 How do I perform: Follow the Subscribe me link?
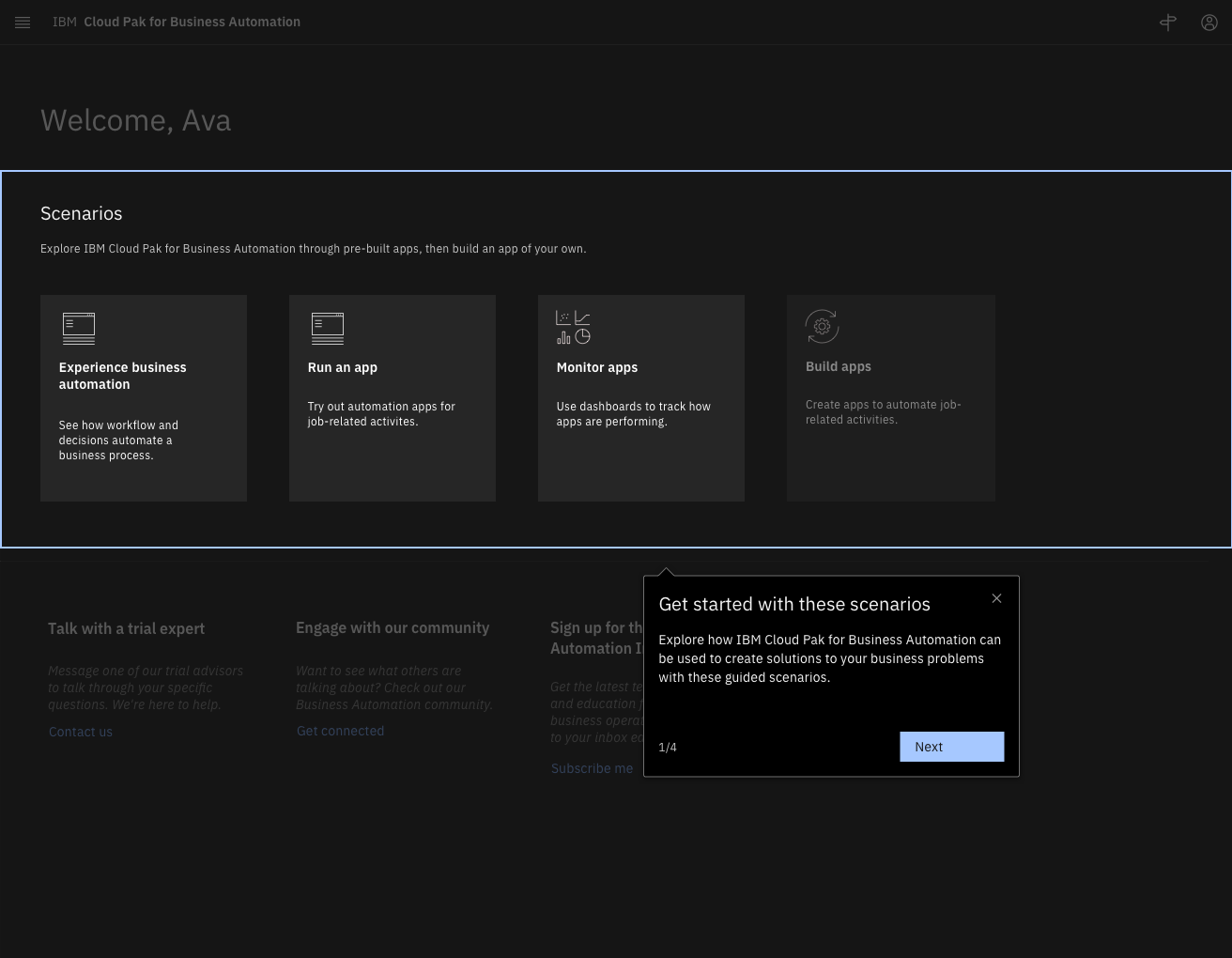click(x=592, y=768)
